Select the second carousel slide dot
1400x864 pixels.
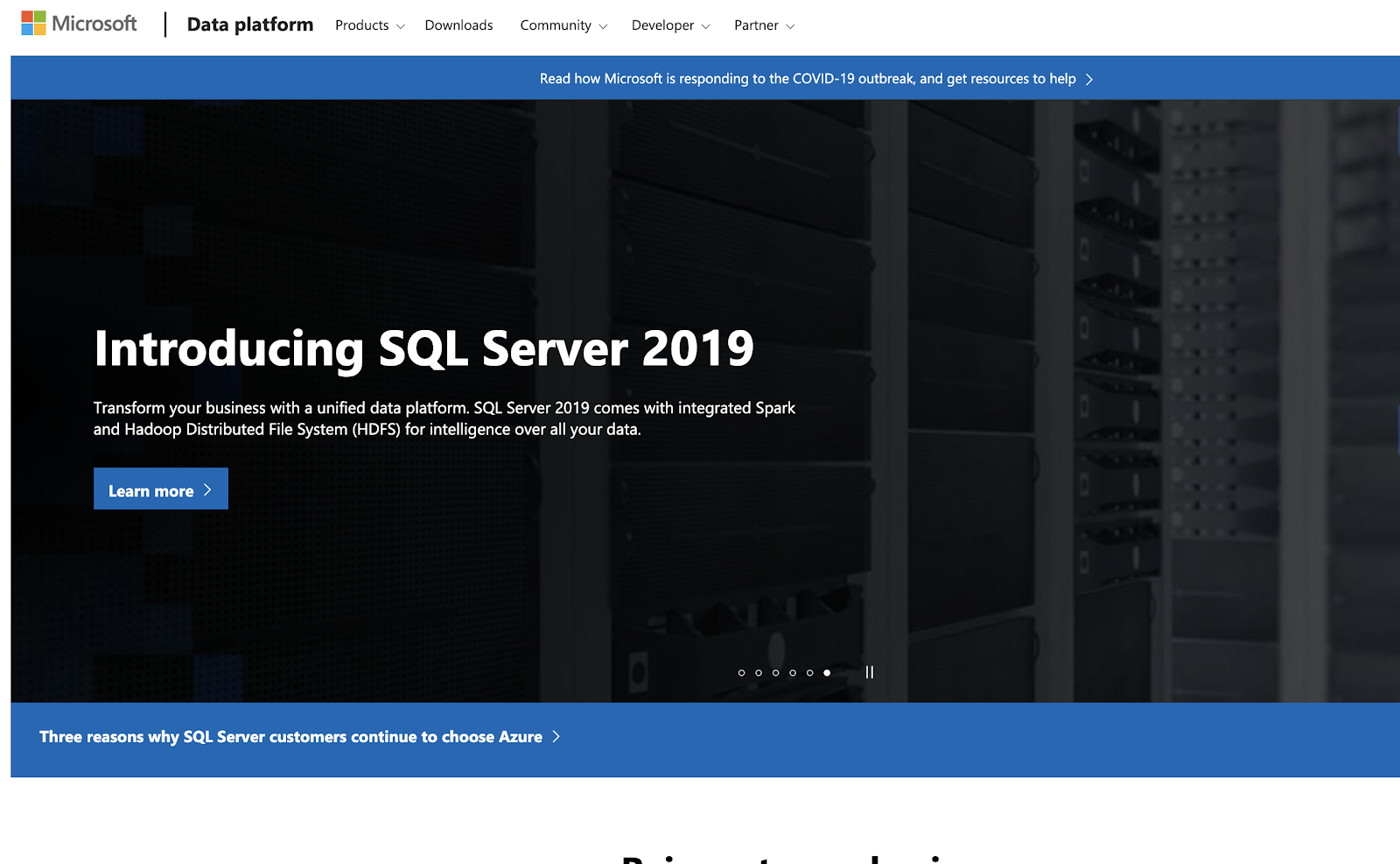[x=759, y=672]
